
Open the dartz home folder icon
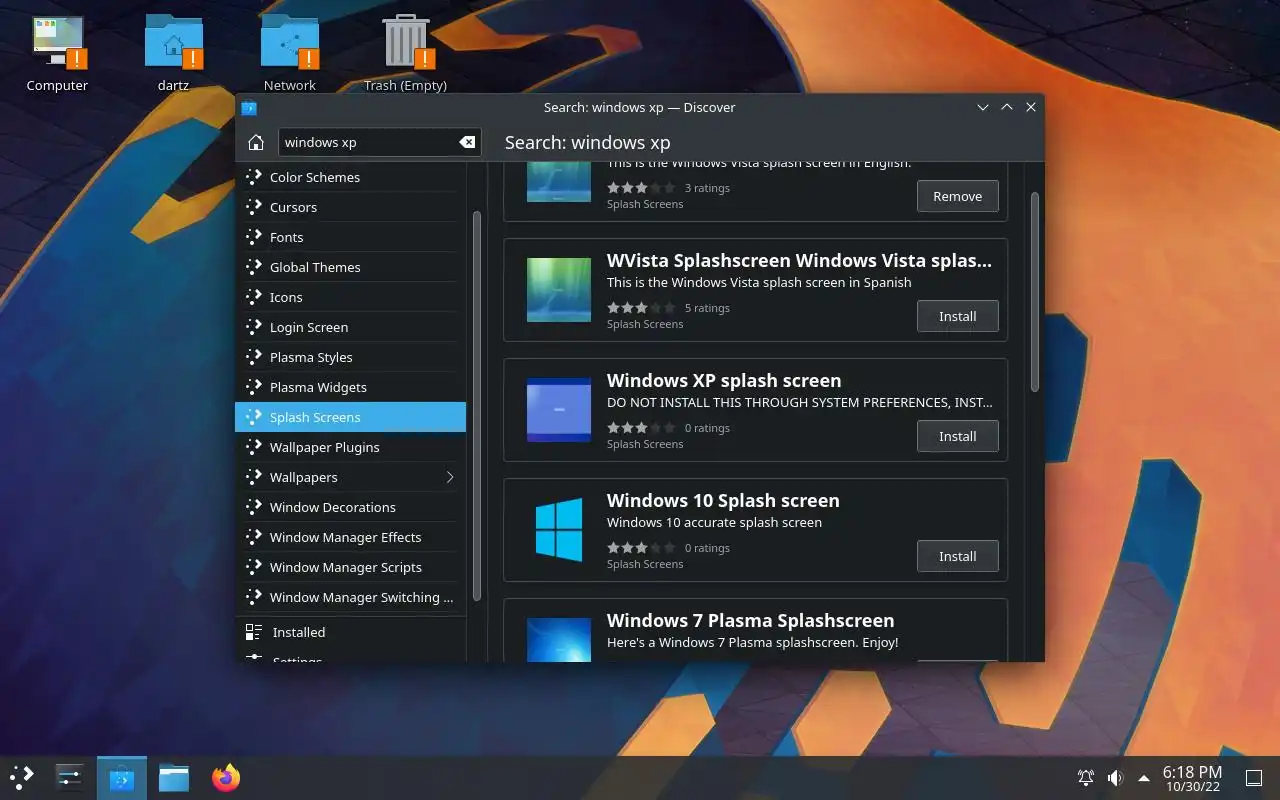pos(173,54)
